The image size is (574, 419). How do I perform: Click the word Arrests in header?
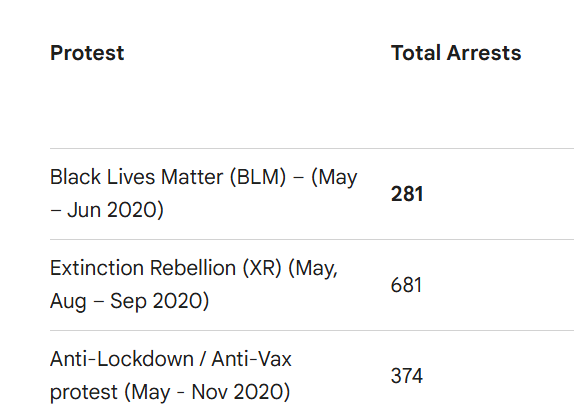[484, 53]
